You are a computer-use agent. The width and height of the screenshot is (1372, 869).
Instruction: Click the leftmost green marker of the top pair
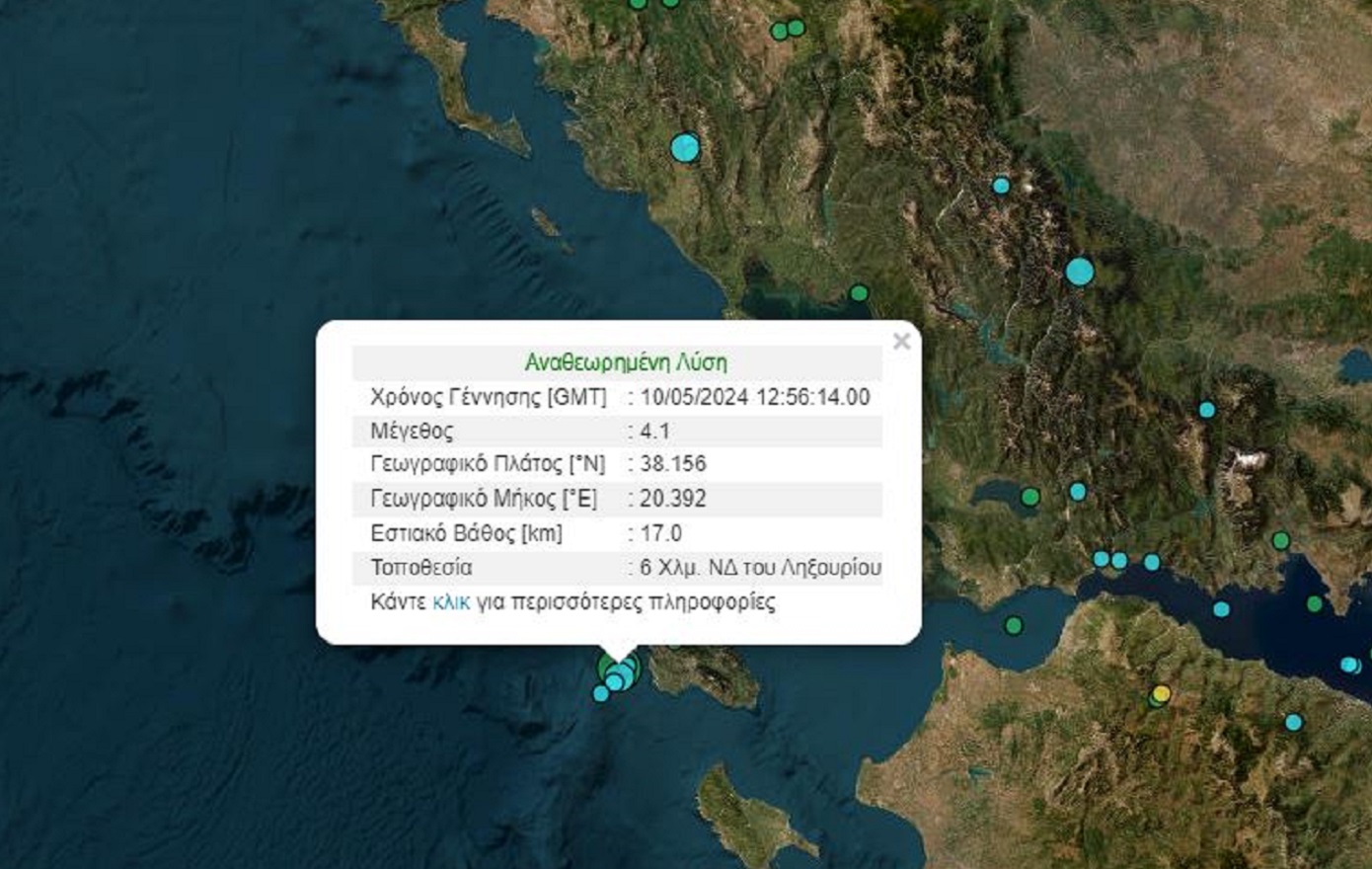[x=779, y=31]
